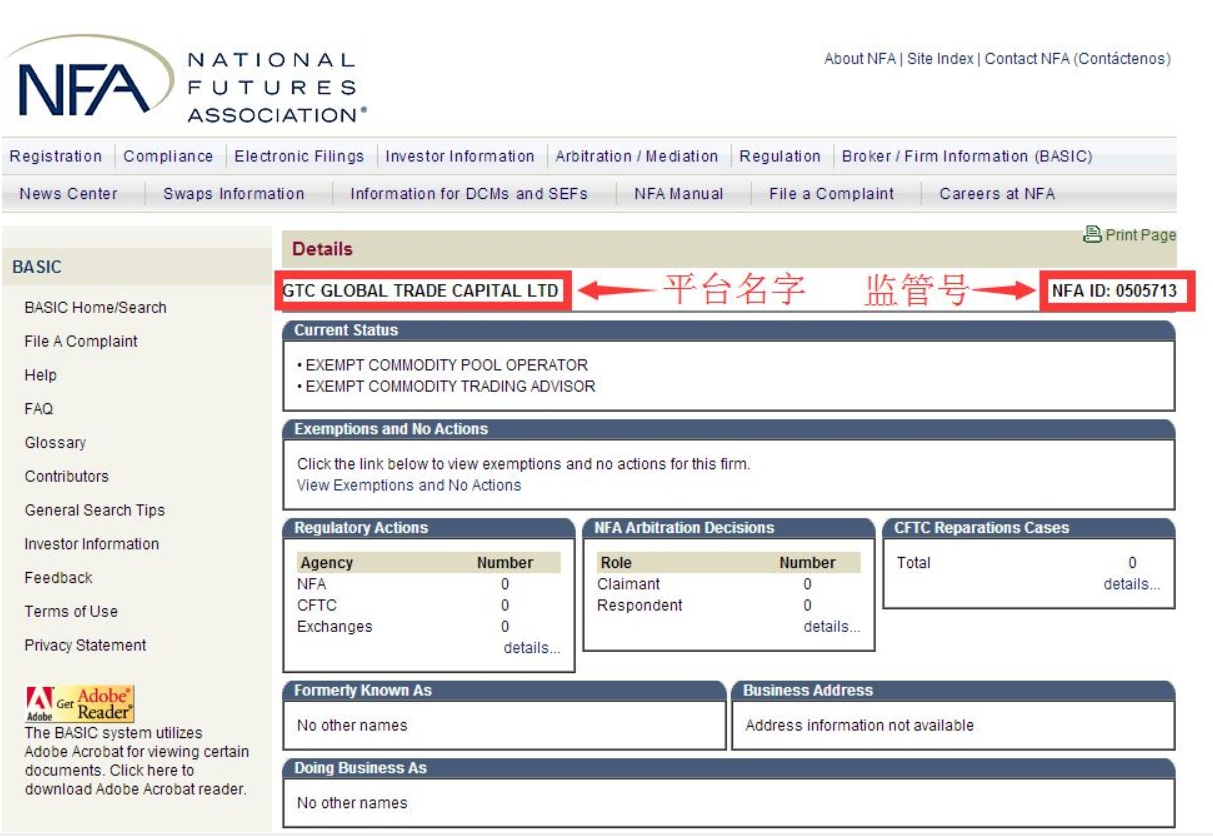The image size is (1213, 836).
Task: Select the GTC GLOBAL TRADE CAPITAL LTD name
Action: pyautogui.click(x=421, y=291)
